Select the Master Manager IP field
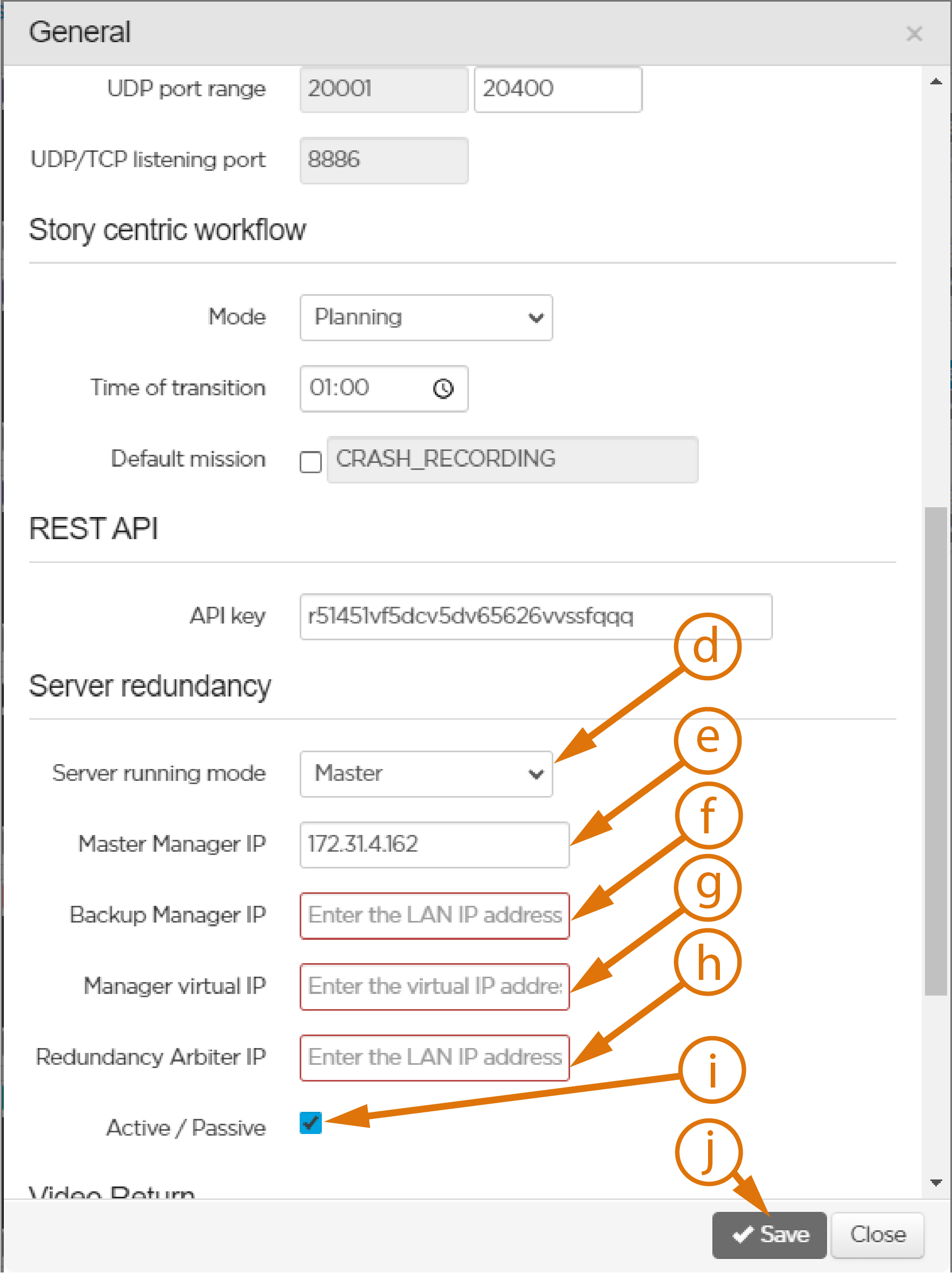This screenshot has height=1273, width=952. click(x=434, y=844)
